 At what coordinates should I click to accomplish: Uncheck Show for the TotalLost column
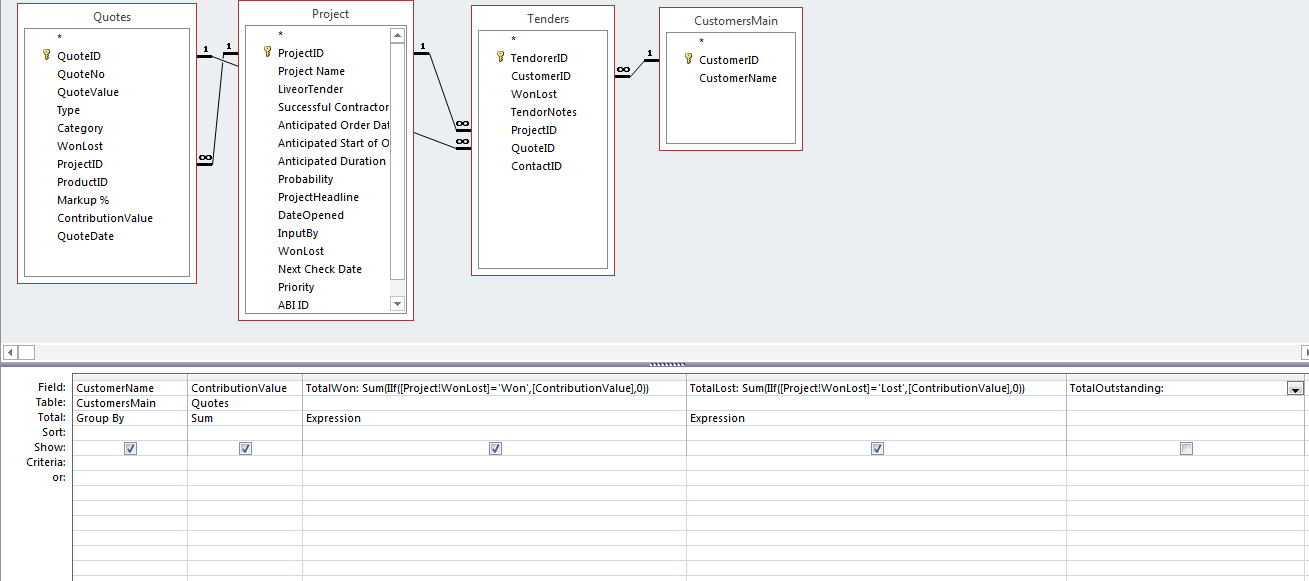[877, 449]
